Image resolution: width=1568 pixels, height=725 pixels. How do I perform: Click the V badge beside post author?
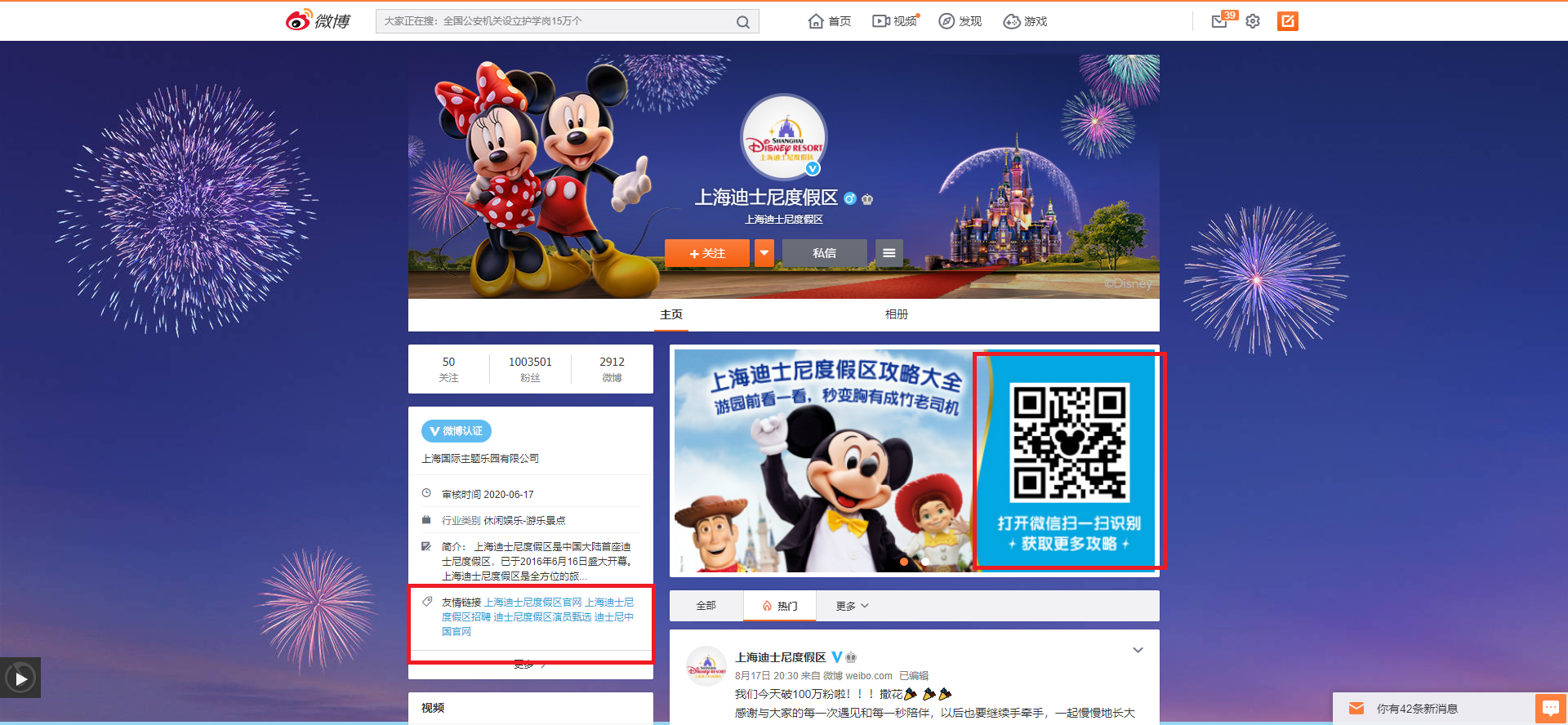[837, 657]
